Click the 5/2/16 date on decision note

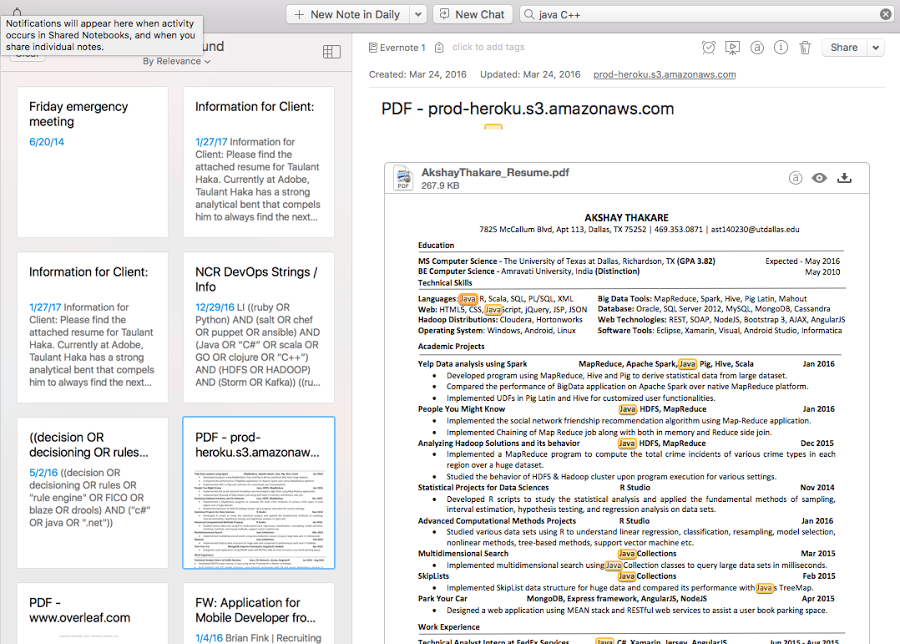(x=44, y=472)
